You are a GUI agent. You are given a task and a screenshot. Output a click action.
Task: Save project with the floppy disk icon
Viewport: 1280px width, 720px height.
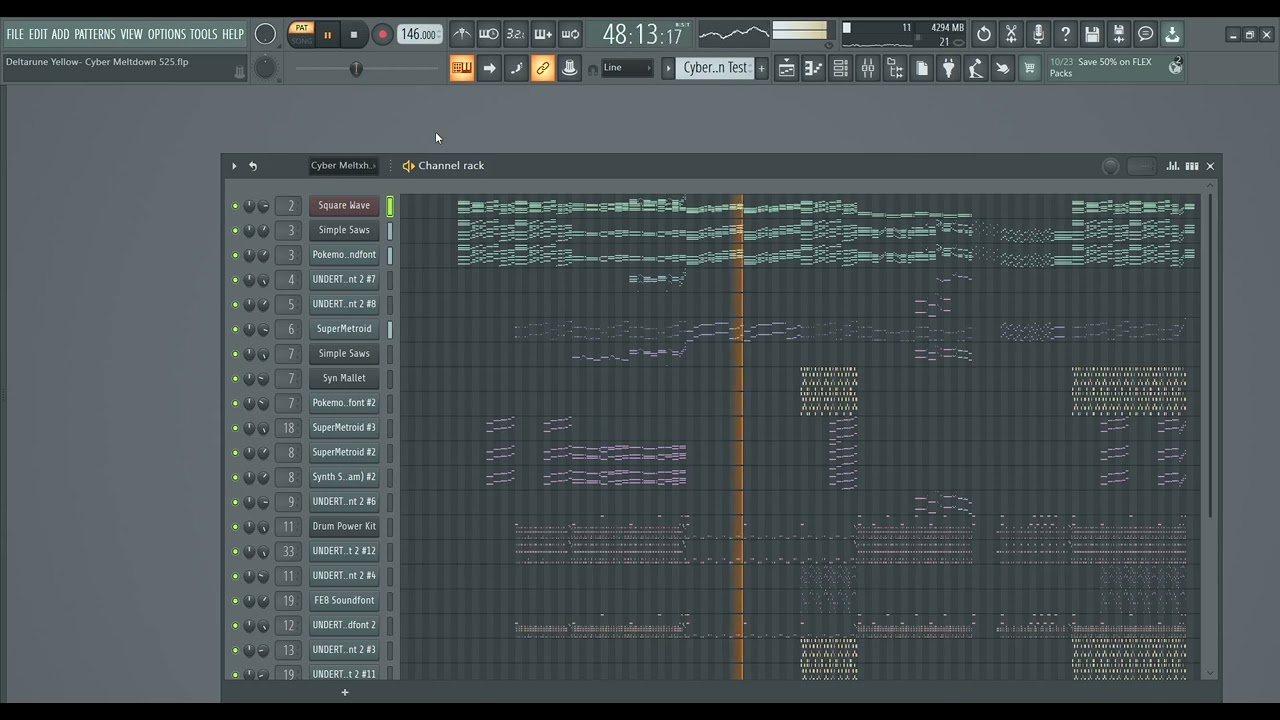[x=1092, y=35]
